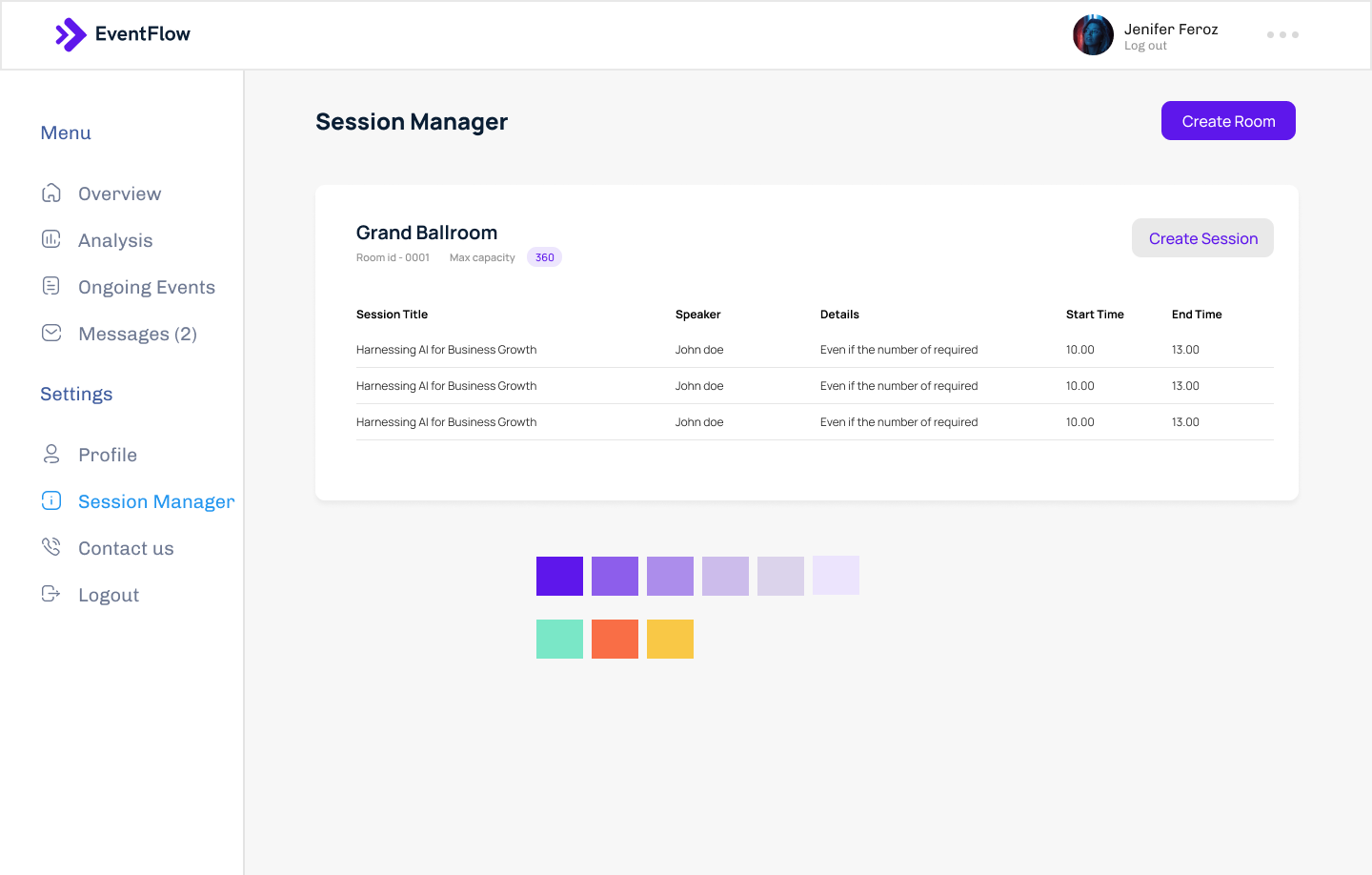Click the Jenifer Feroz username
The image size is (1372, 875).
click(x=1171, y=29)
